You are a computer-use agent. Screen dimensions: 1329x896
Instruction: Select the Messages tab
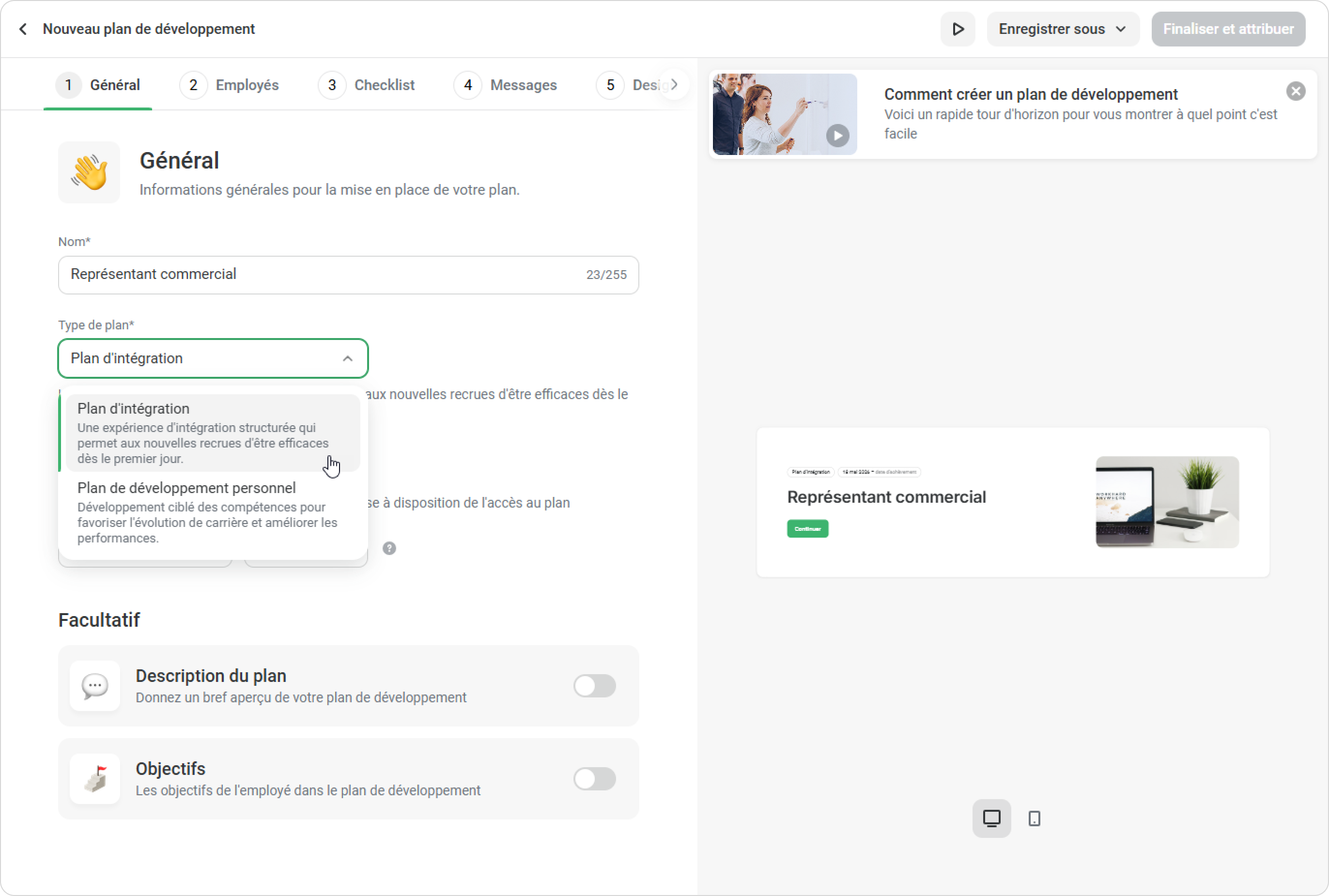tap(506, 85)
